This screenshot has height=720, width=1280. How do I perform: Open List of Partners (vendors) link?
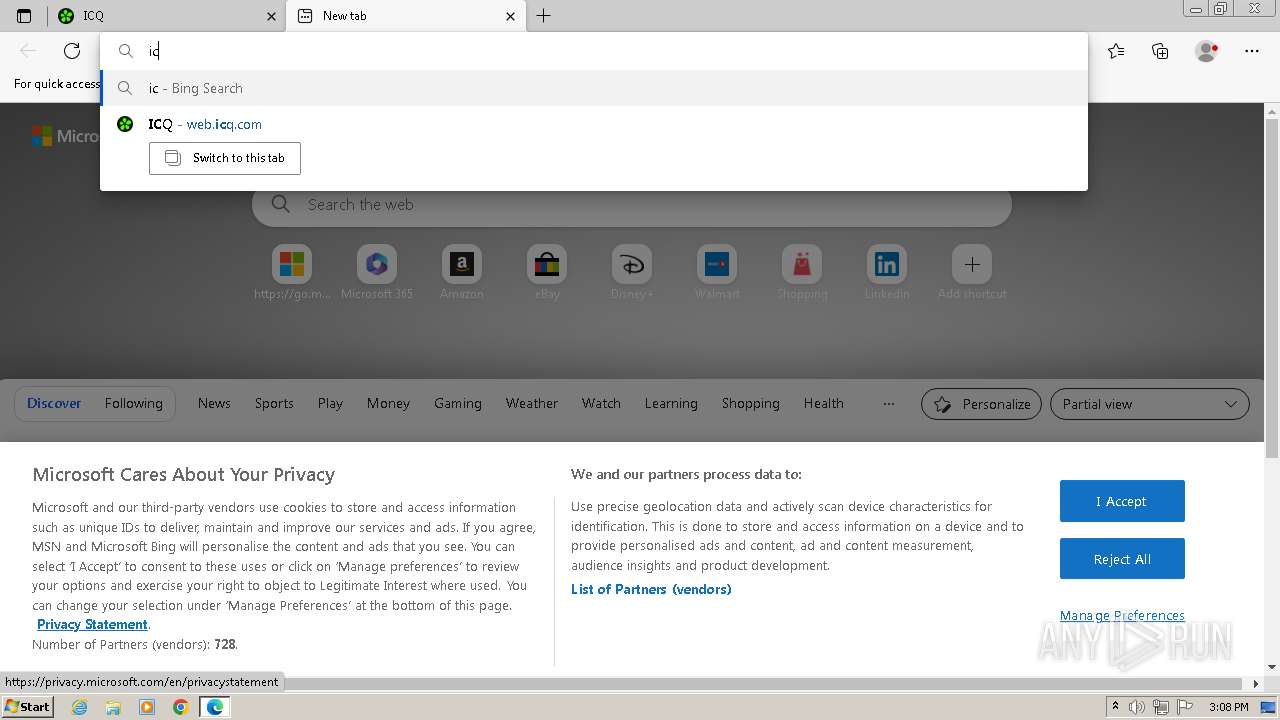pyautogui.click(x=651, y=589)
